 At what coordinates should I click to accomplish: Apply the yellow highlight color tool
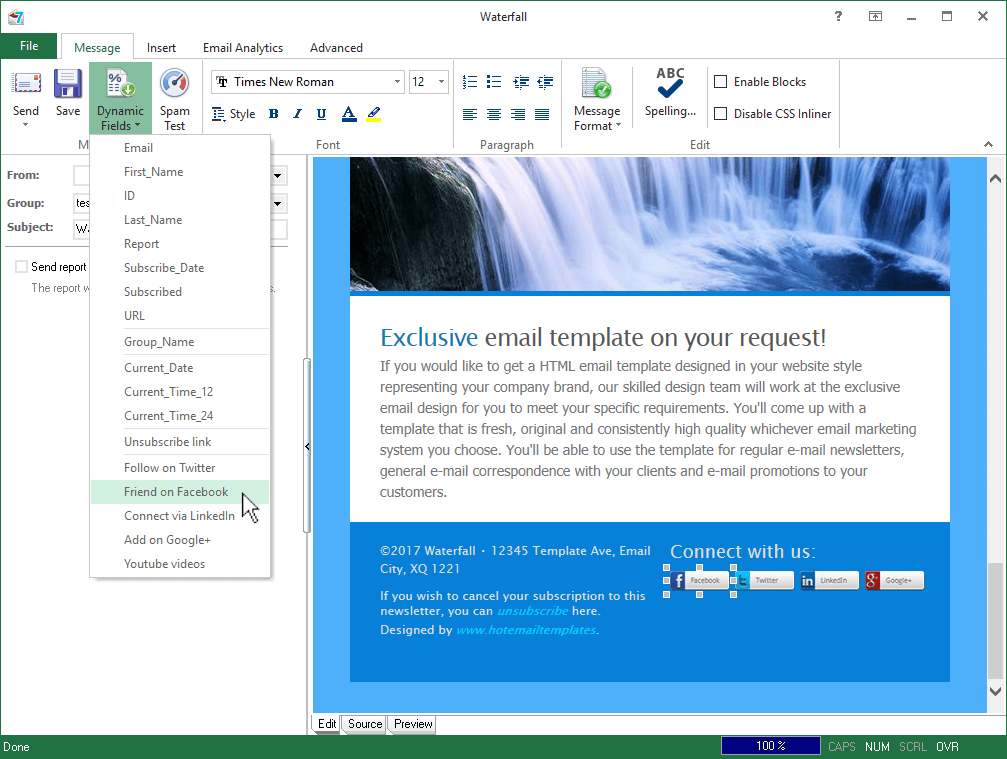pos(374,114)
